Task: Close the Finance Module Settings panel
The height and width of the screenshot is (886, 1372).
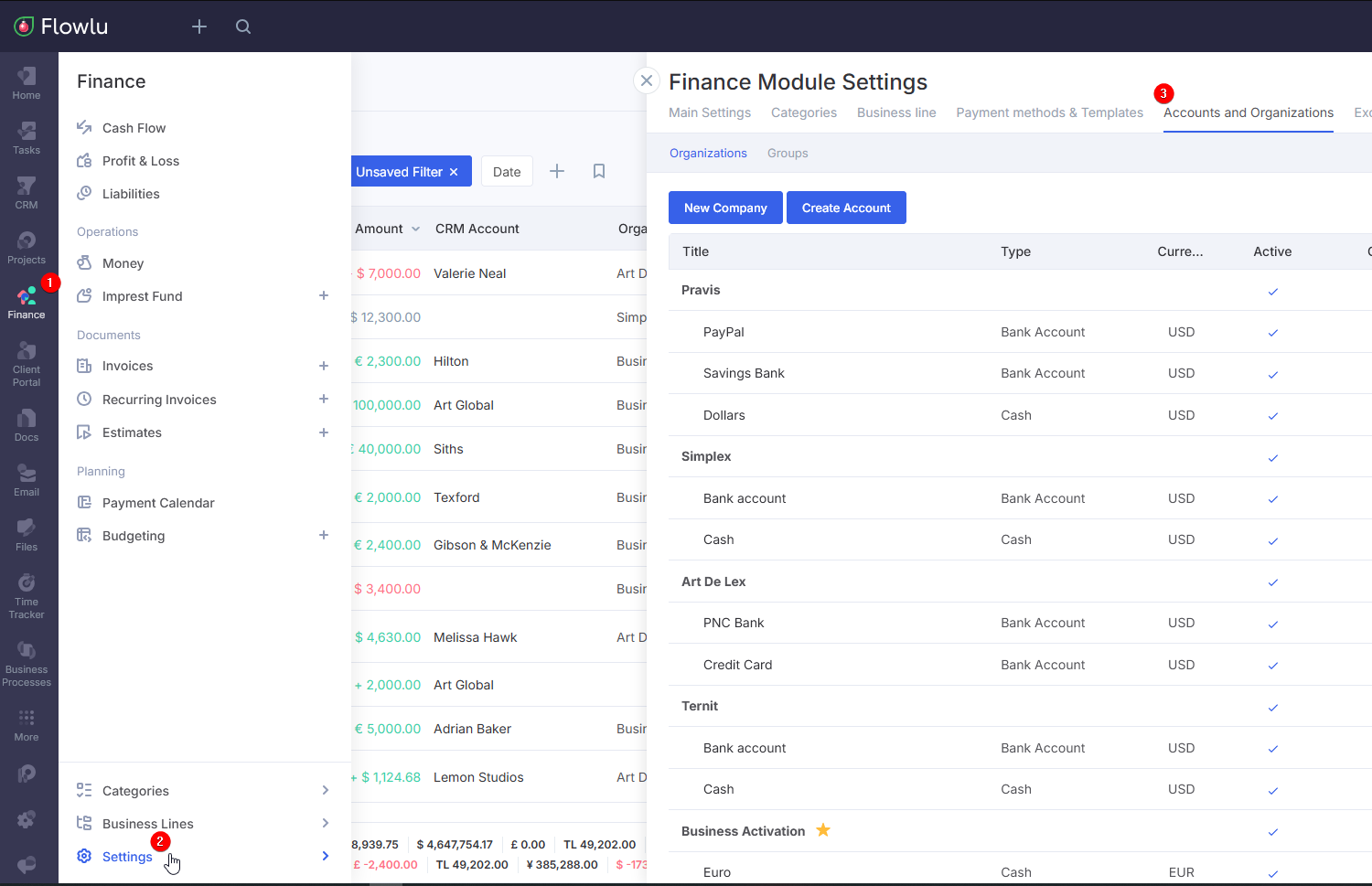Action: (x=647, y=80)
